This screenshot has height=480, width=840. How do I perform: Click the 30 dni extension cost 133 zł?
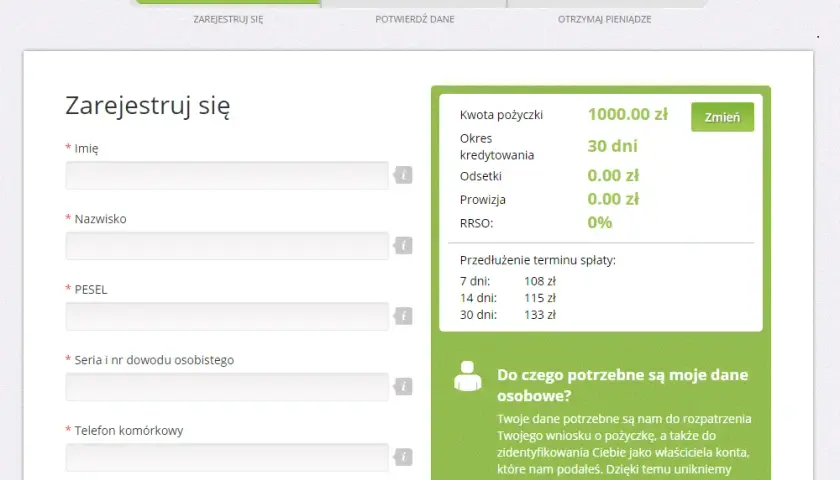[x=540, y=314]
